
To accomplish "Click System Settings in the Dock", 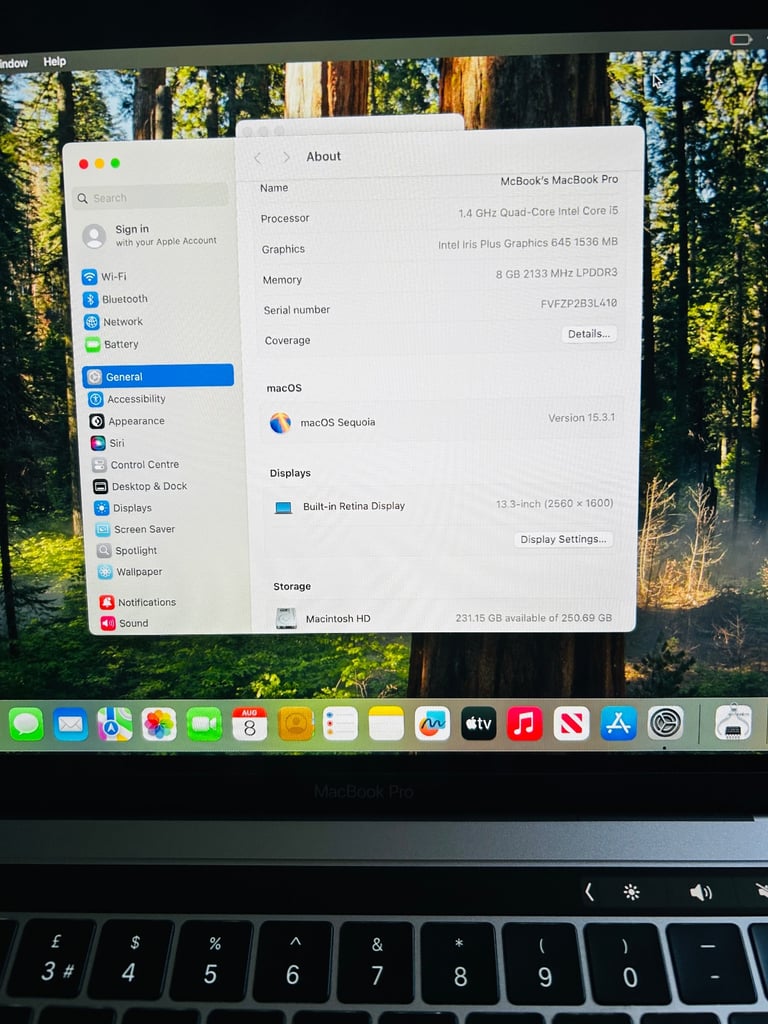I will (x=665, y=724).
